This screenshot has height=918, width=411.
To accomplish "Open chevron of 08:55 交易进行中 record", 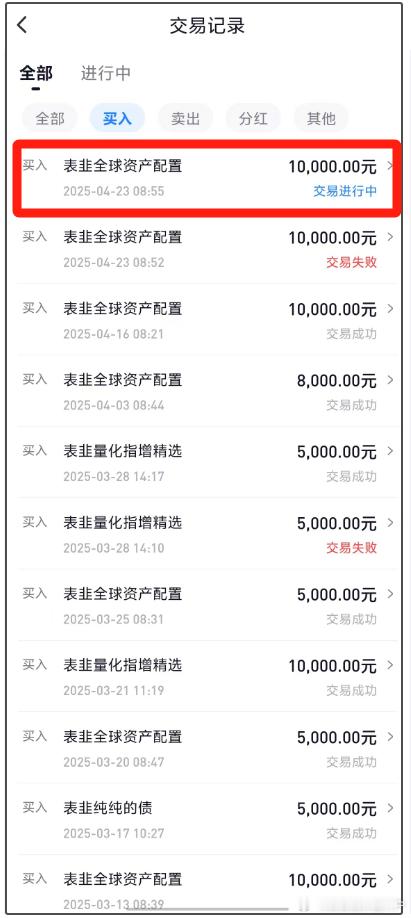I will coord(390,166).
